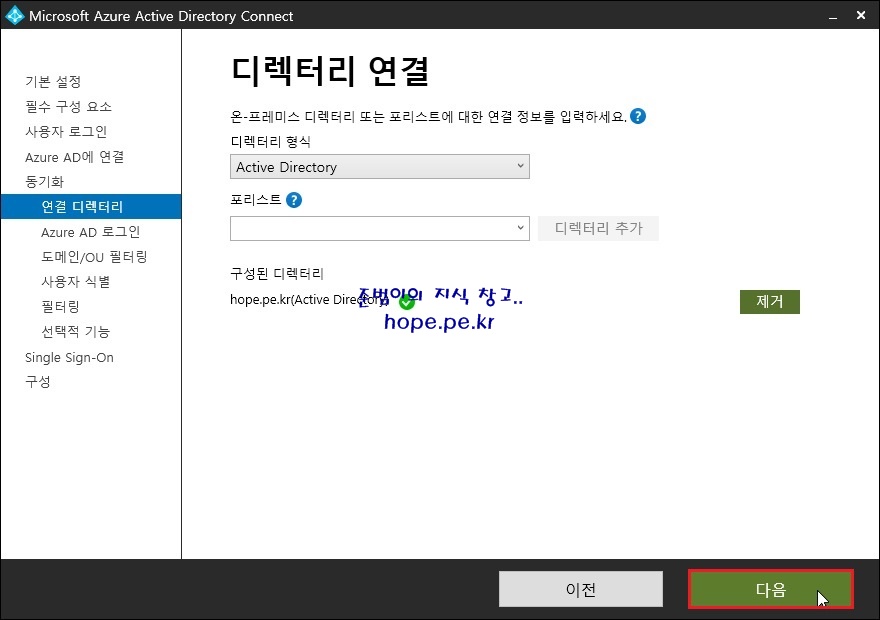Click the 디렉터리 연결 page heading

pyautogui.click(x=330, y=71)
